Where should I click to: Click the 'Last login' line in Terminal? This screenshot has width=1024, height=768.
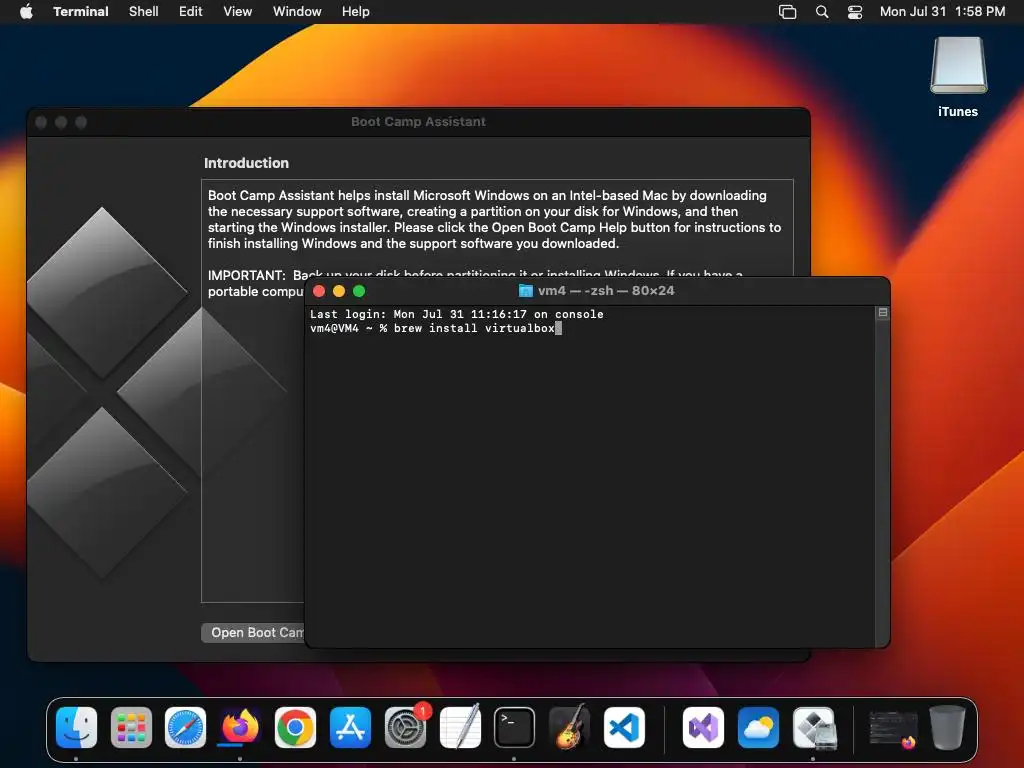point(456,314)
